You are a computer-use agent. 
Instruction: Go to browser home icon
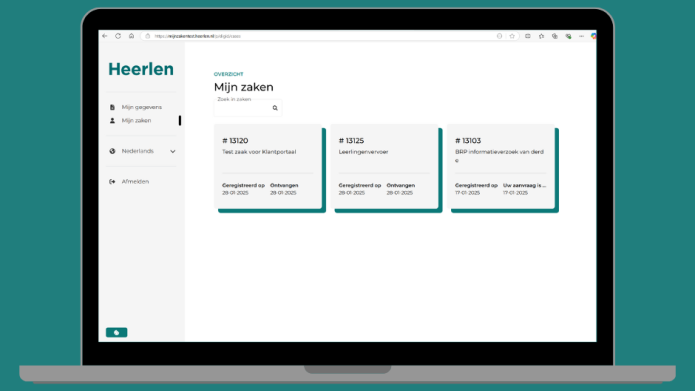click(x=132, y=36)
